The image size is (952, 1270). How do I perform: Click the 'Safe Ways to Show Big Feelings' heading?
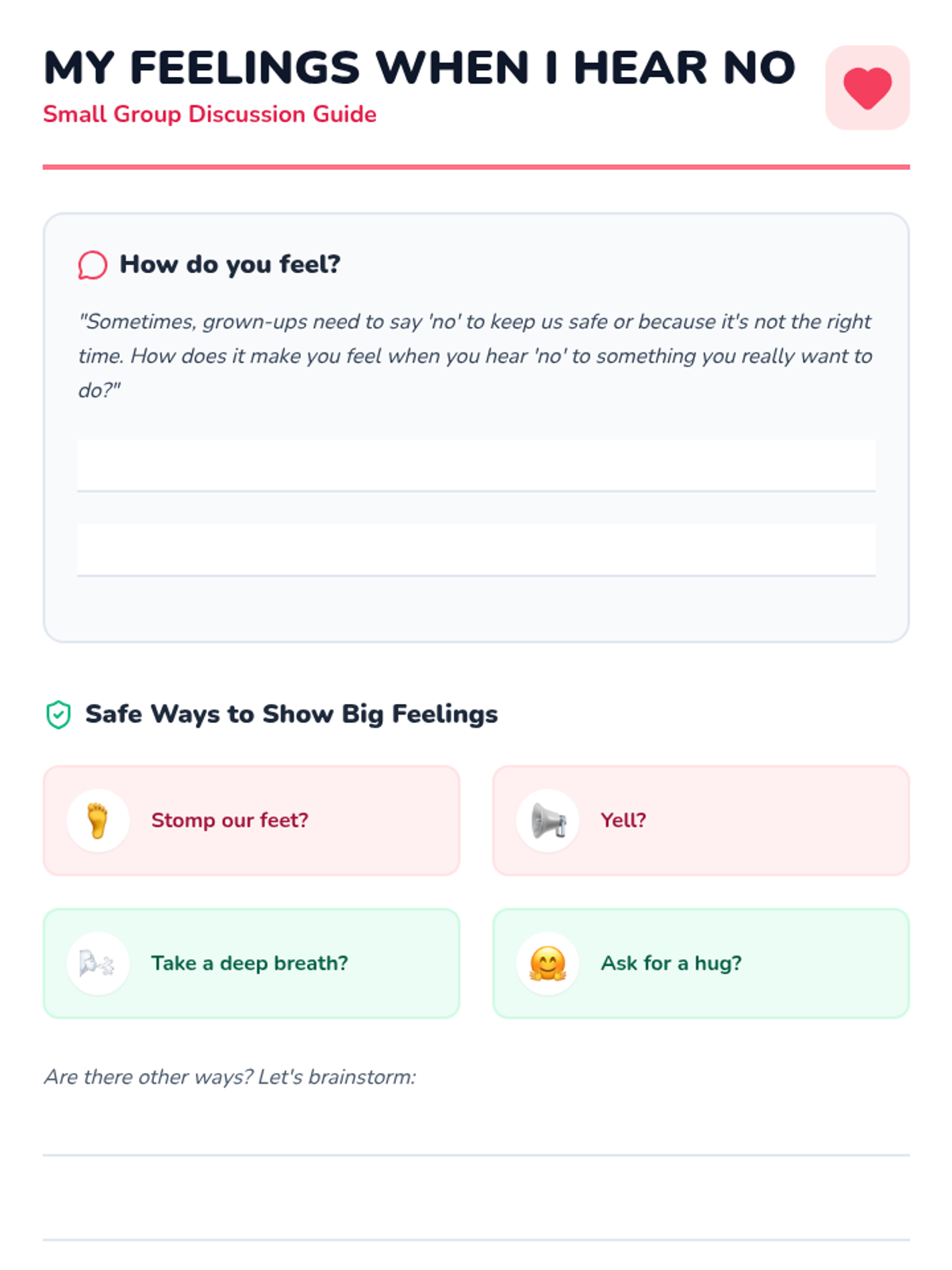click(x=292, y=714)
